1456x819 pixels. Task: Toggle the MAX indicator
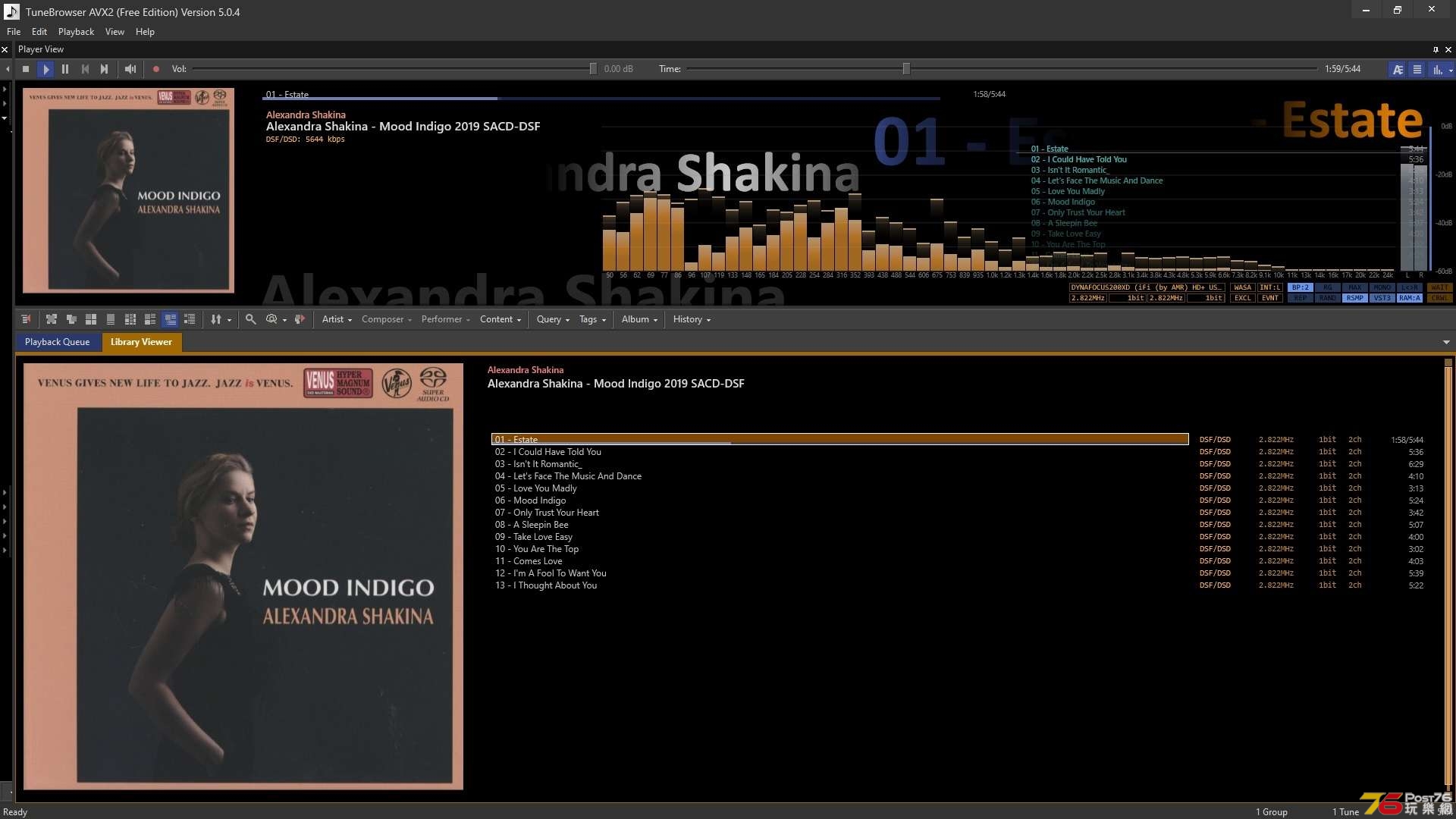[x=1355, y=287]
